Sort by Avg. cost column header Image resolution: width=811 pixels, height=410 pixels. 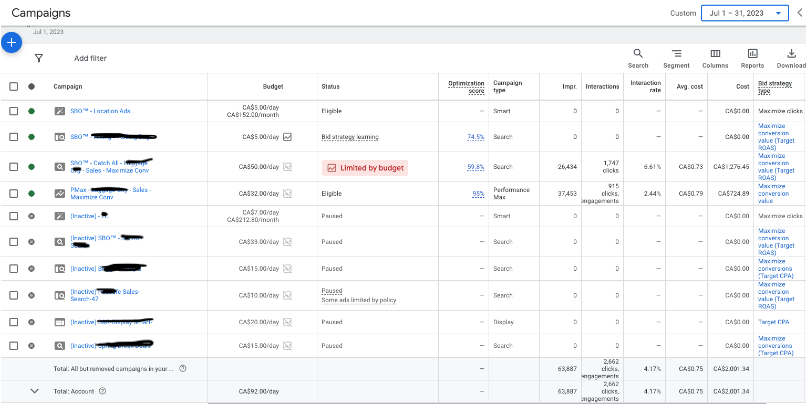coord(690,86)
